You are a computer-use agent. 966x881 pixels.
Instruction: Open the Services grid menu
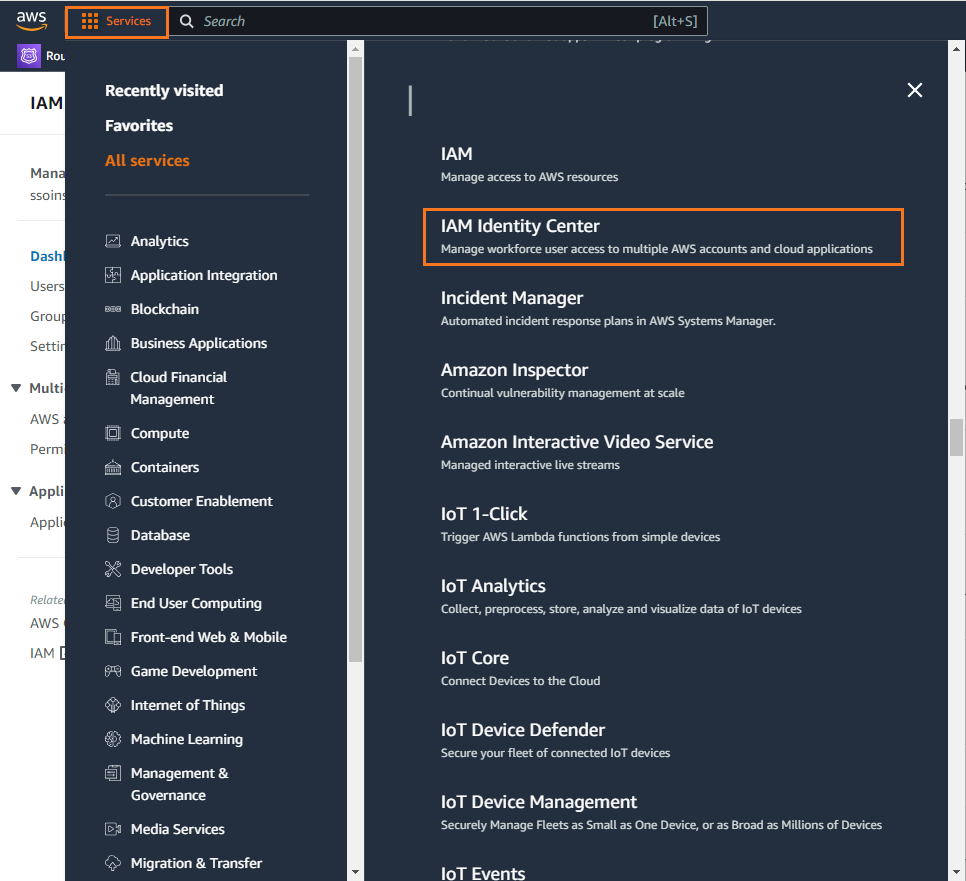pos(116,22)
